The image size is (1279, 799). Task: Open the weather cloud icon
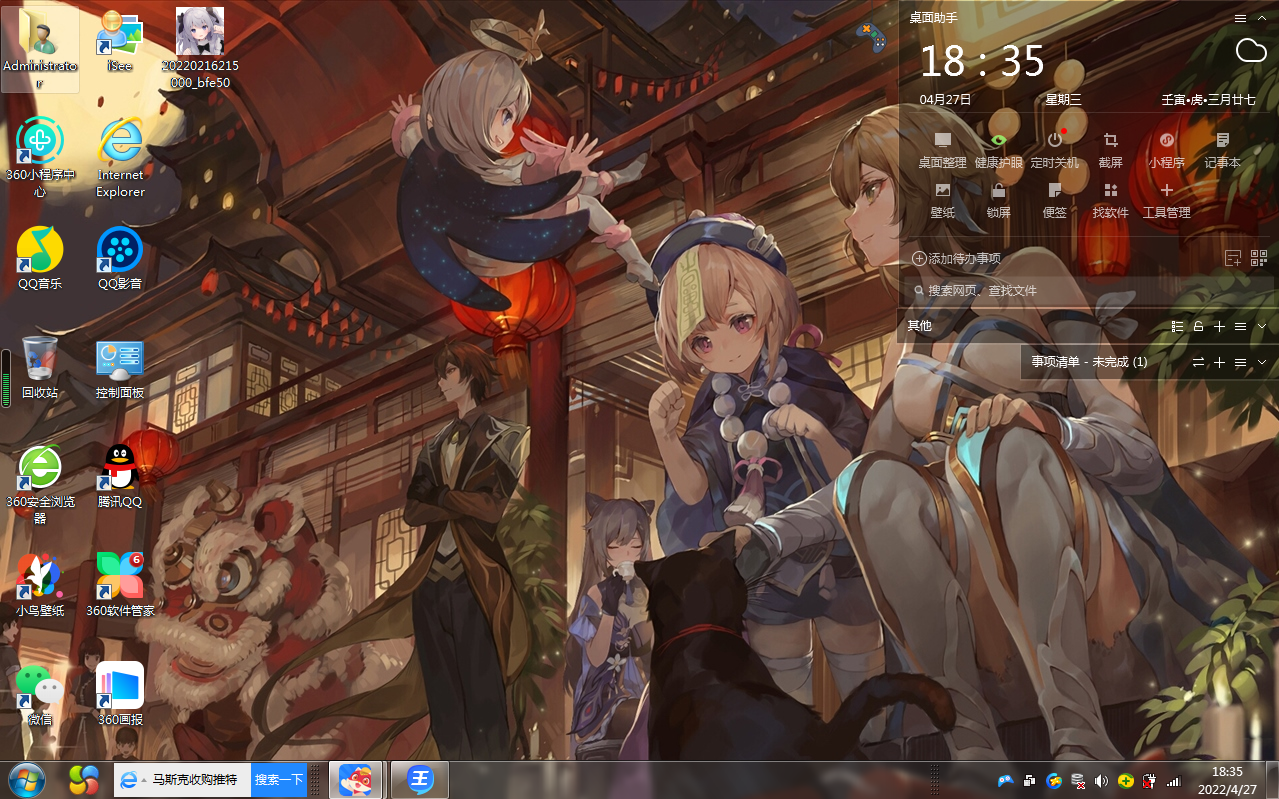(1251, 51)
